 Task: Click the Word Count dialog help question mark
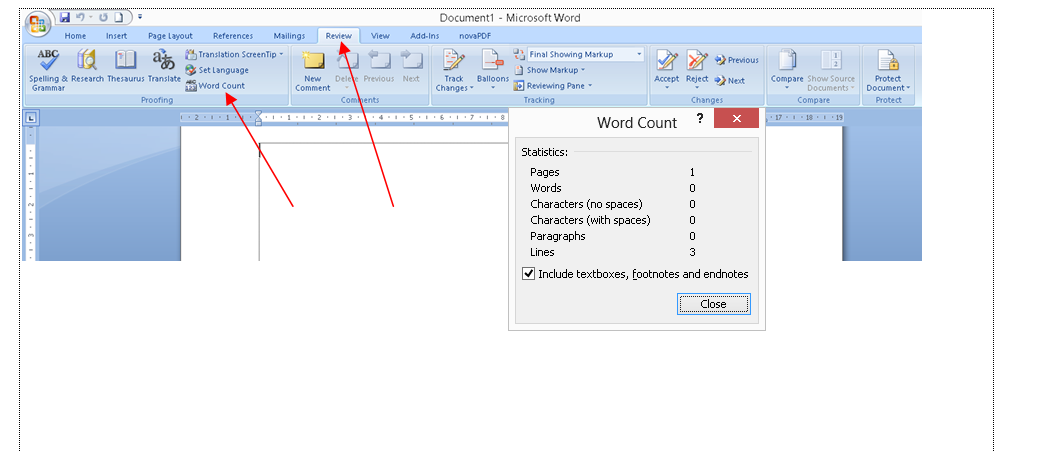coord(700,118)
